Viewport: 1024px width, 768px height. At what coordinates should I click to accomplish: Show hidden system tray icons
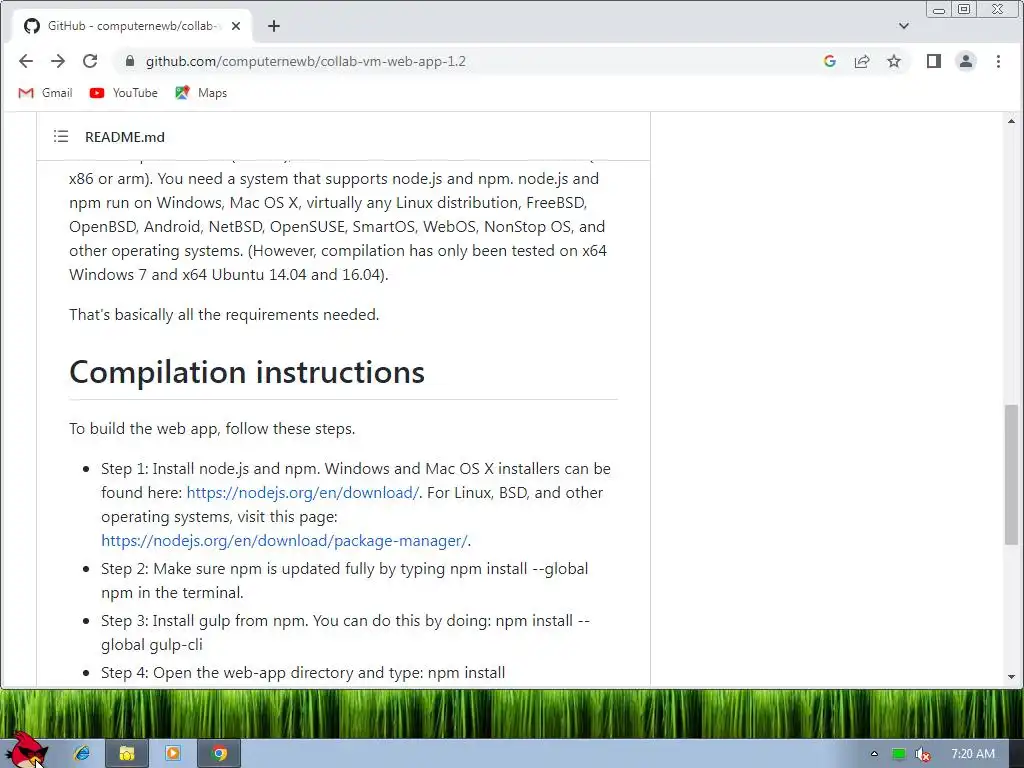point(874,754)
